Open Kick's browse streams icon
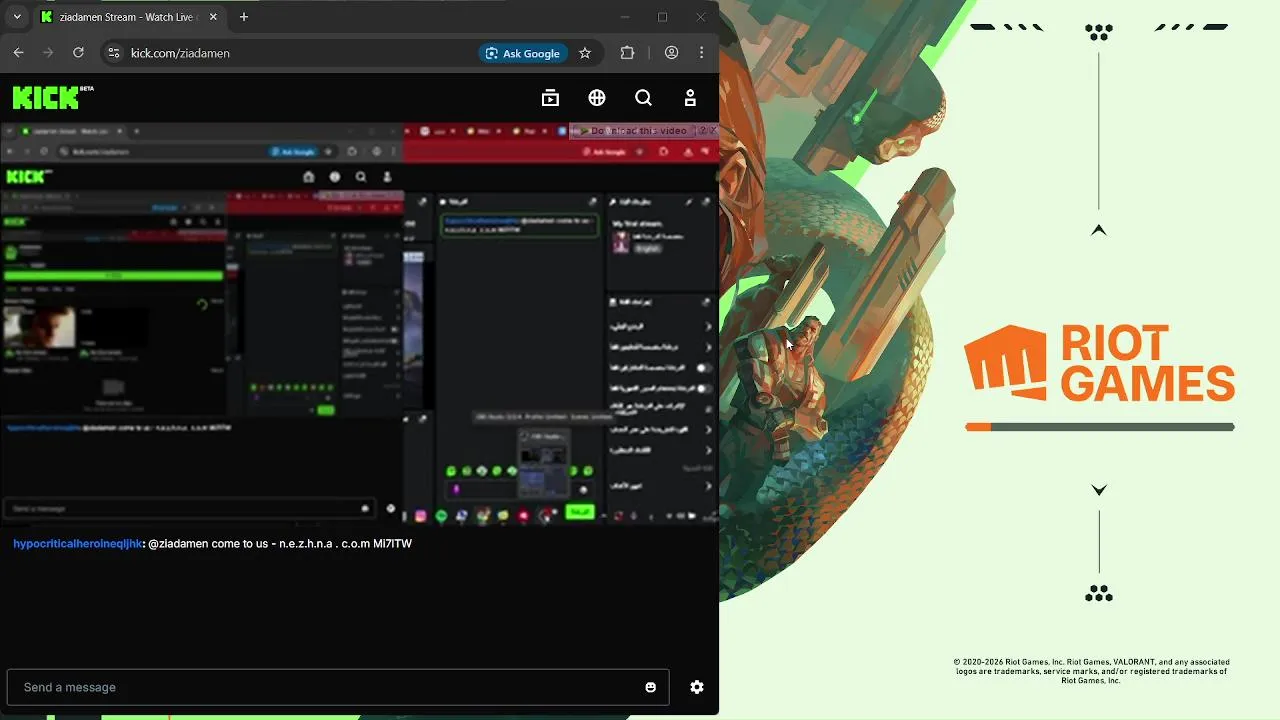The image size is (1280, 720). (550, 98)
